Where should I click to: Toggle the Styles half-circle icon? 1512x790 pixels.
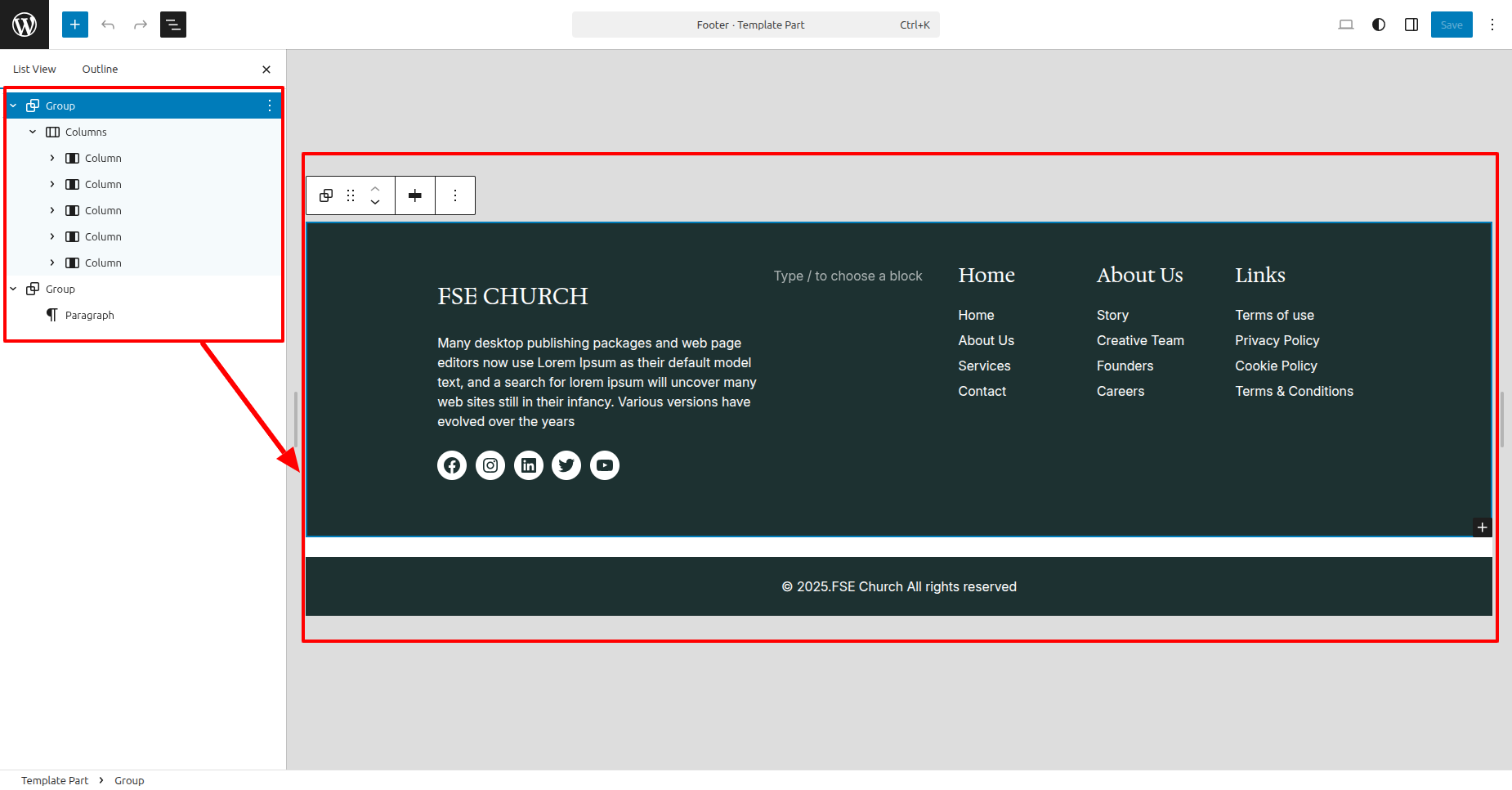1379,25
